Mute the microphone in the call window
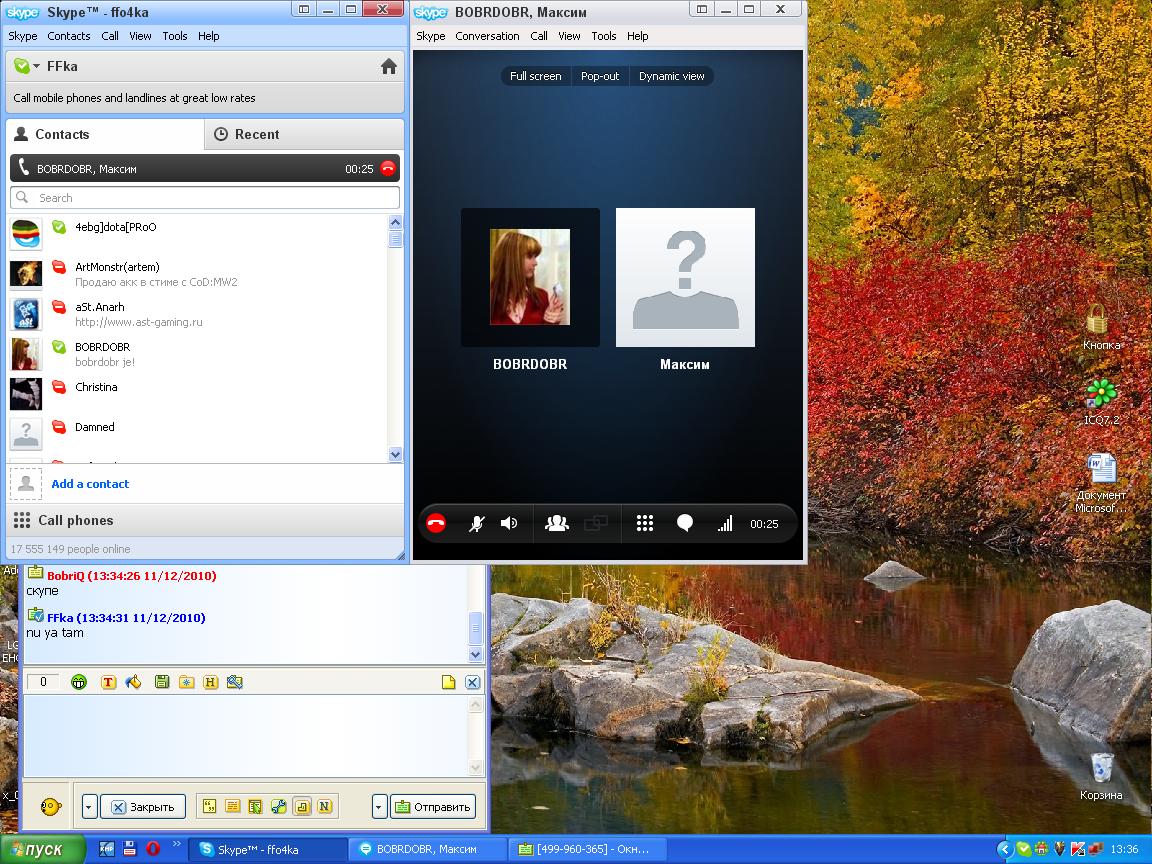Viewport: 1152px width, 864px height. pos(477,523)
